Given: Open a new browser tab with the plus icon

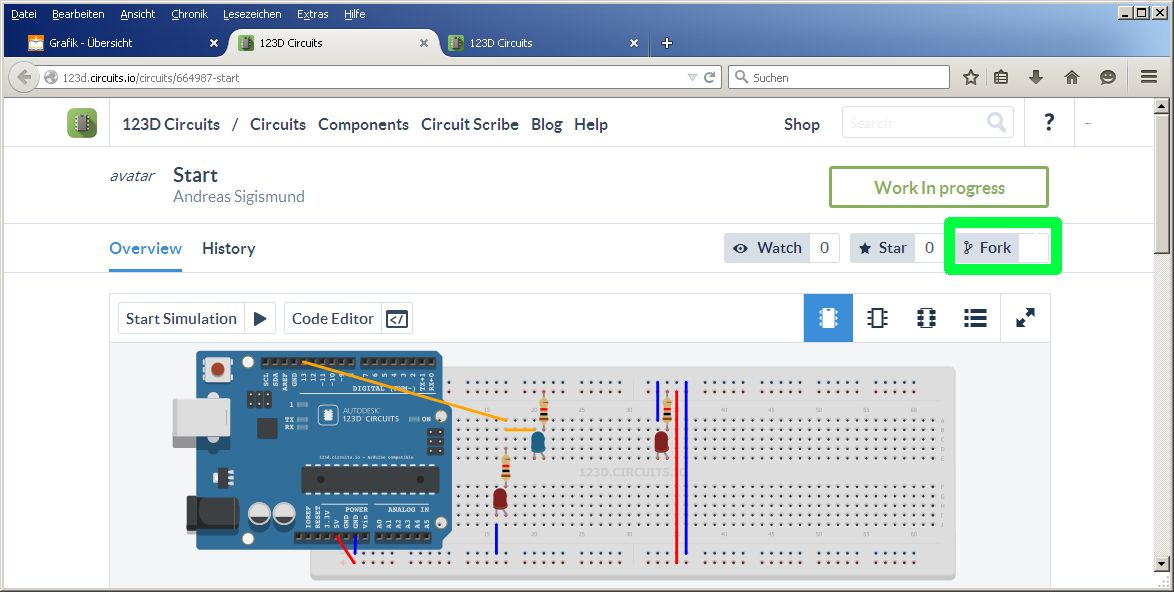Looking at the screenshot, I should [x=666, y=43].
